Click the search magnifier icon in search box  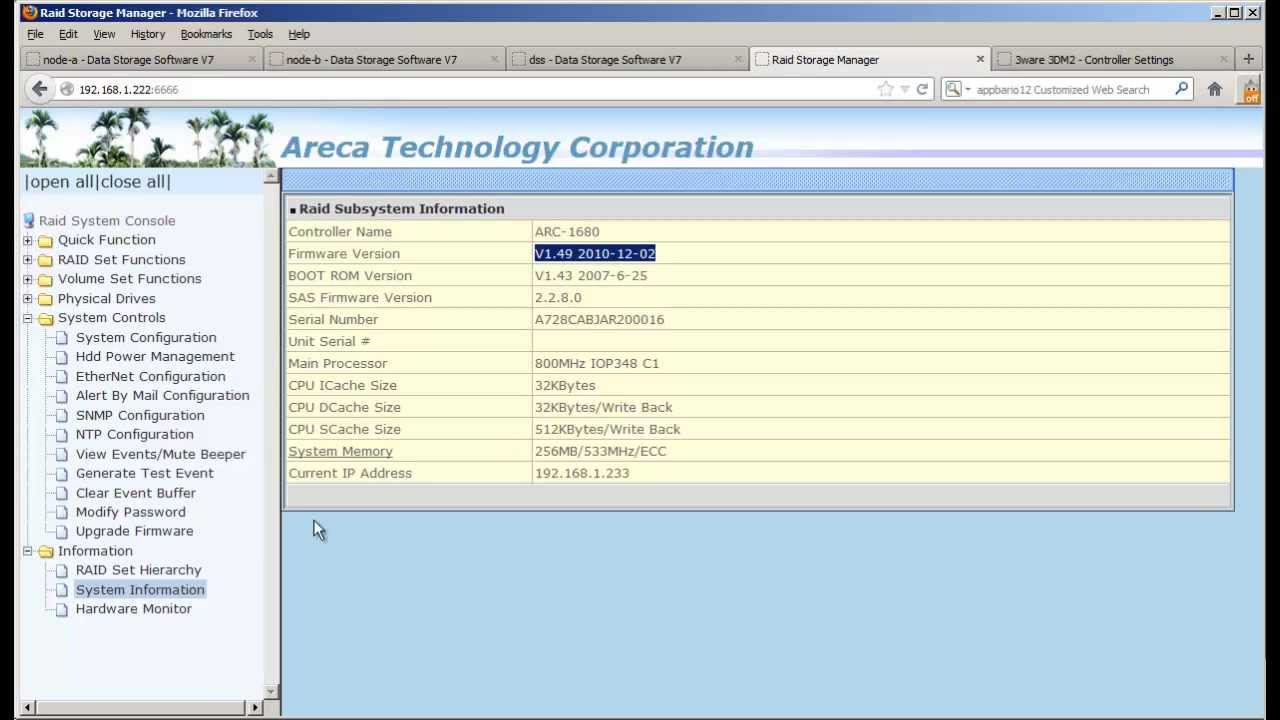tap(1181, 89)
